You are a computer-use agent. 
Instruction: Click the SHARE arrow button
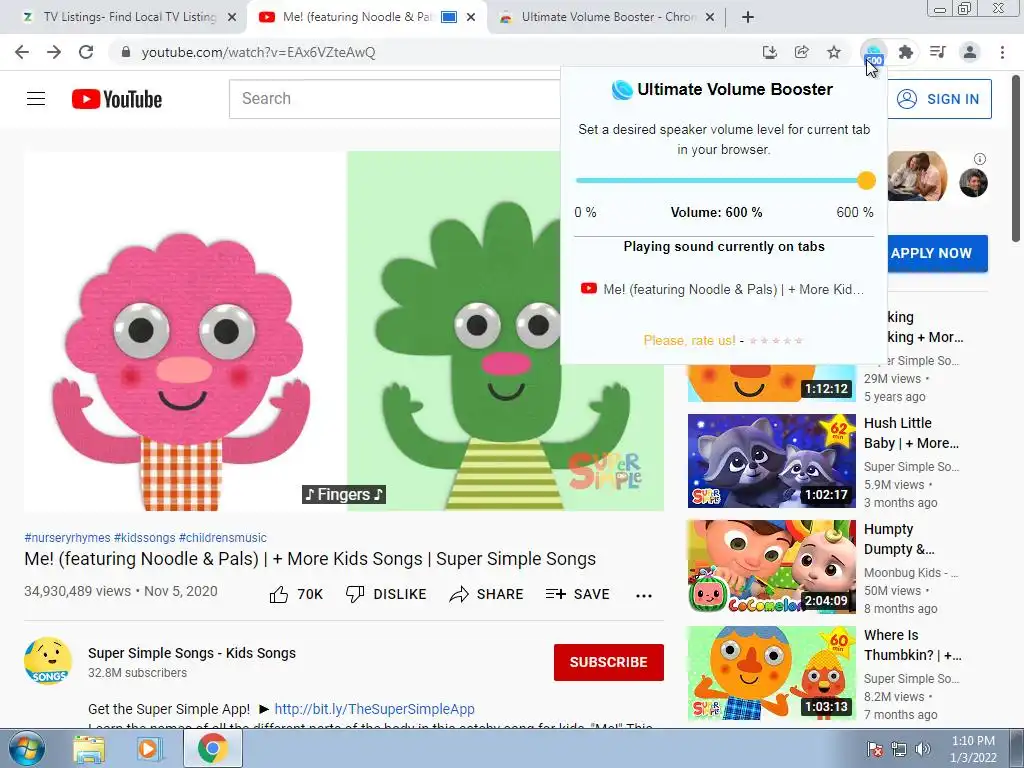[487, 594]
